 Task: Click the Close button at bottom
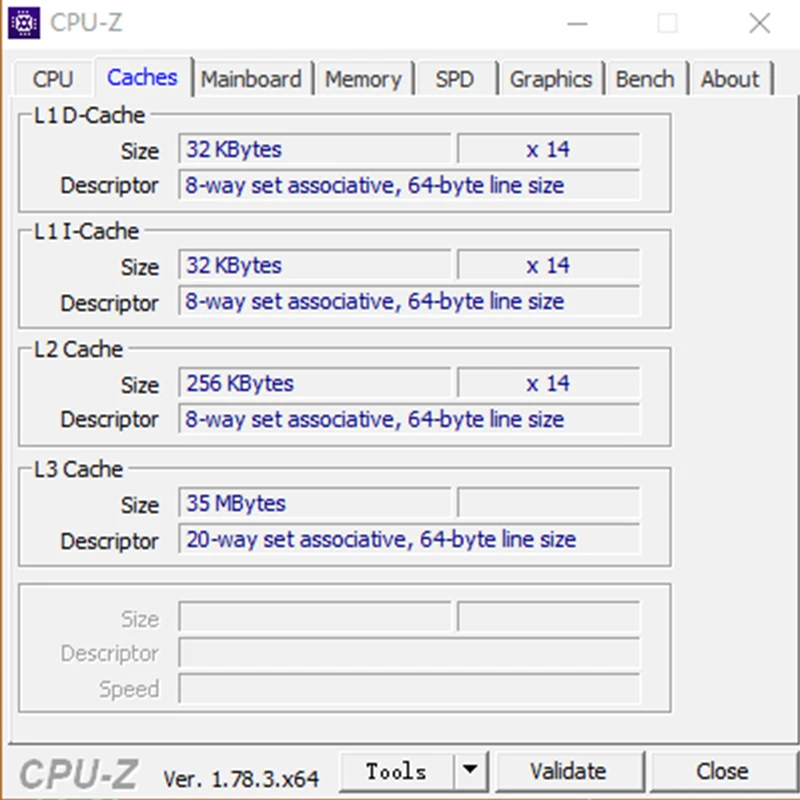(722, 771)
